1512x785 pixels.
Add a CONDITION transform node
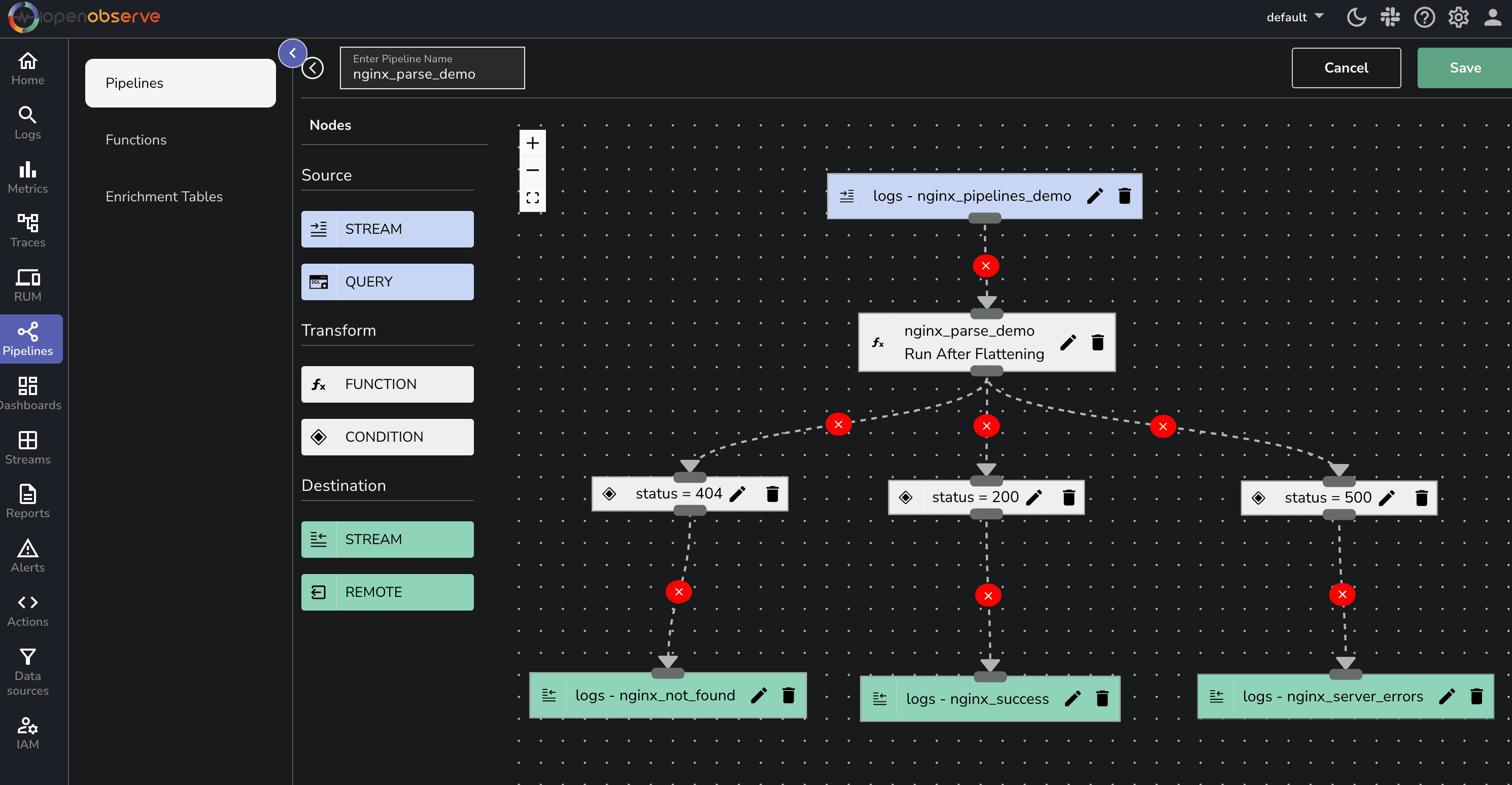point(387,437)
